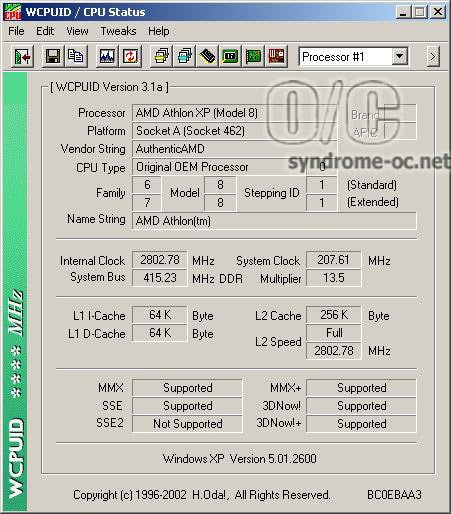Screen dimensions: 451x514
Task: Click the toolbar overflow chevron arrow
Action: pos(433,57)
